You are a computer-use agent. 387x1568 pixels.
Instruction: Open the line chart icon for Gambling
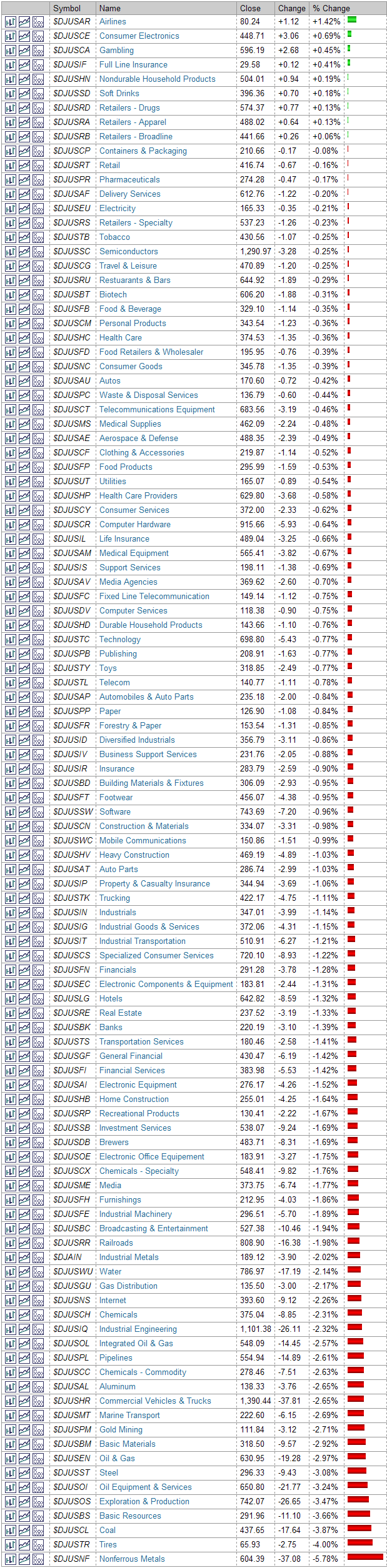[x=24, y=51]
